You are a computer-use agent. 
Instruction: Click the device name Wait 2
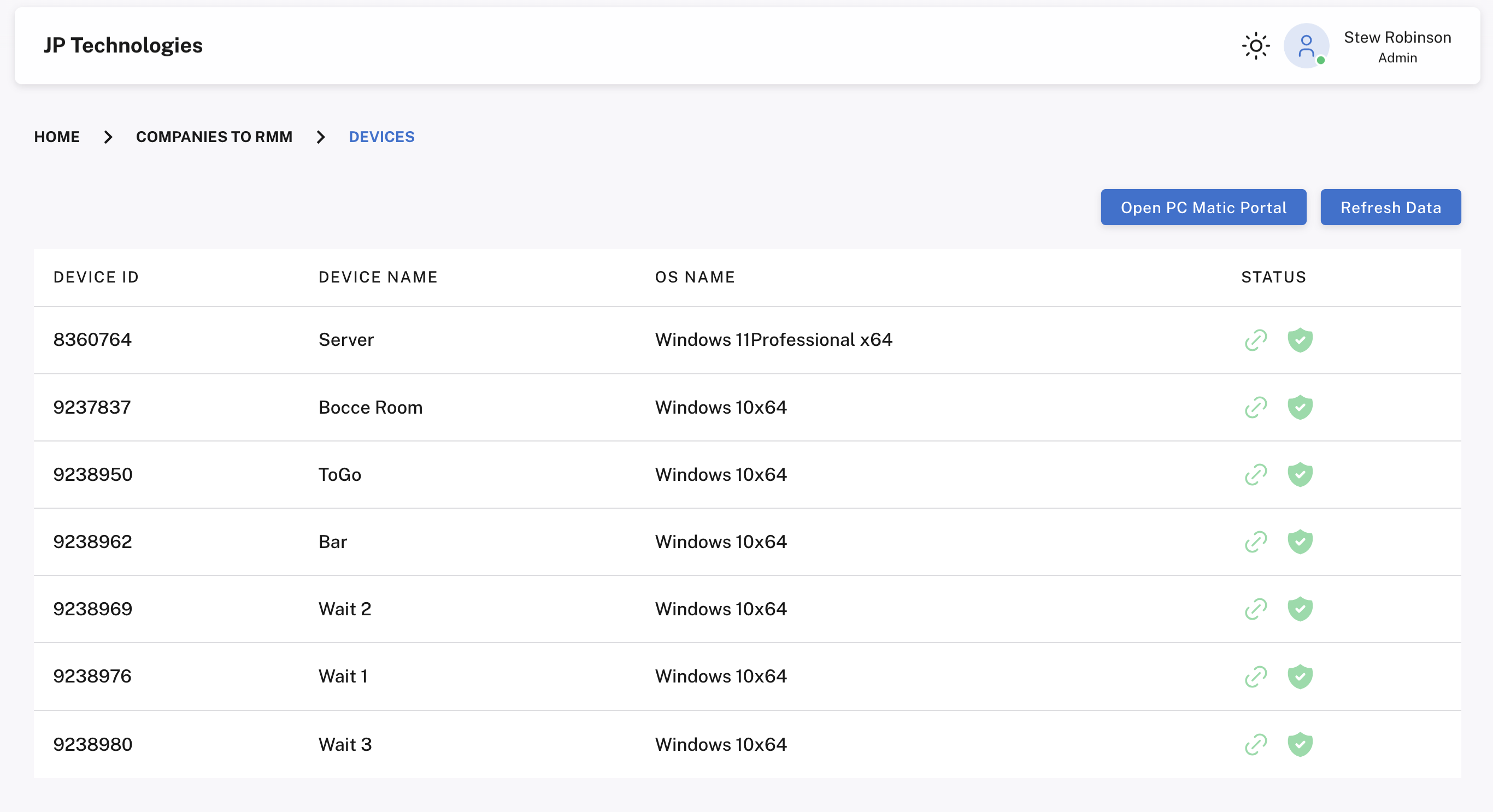tap(345, 609)
